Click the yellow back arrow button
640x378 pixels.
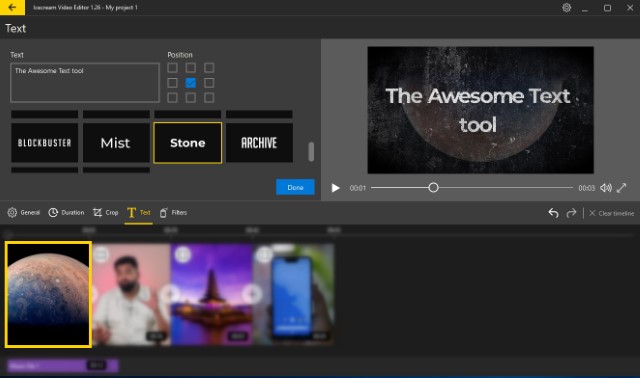[12, 7]
